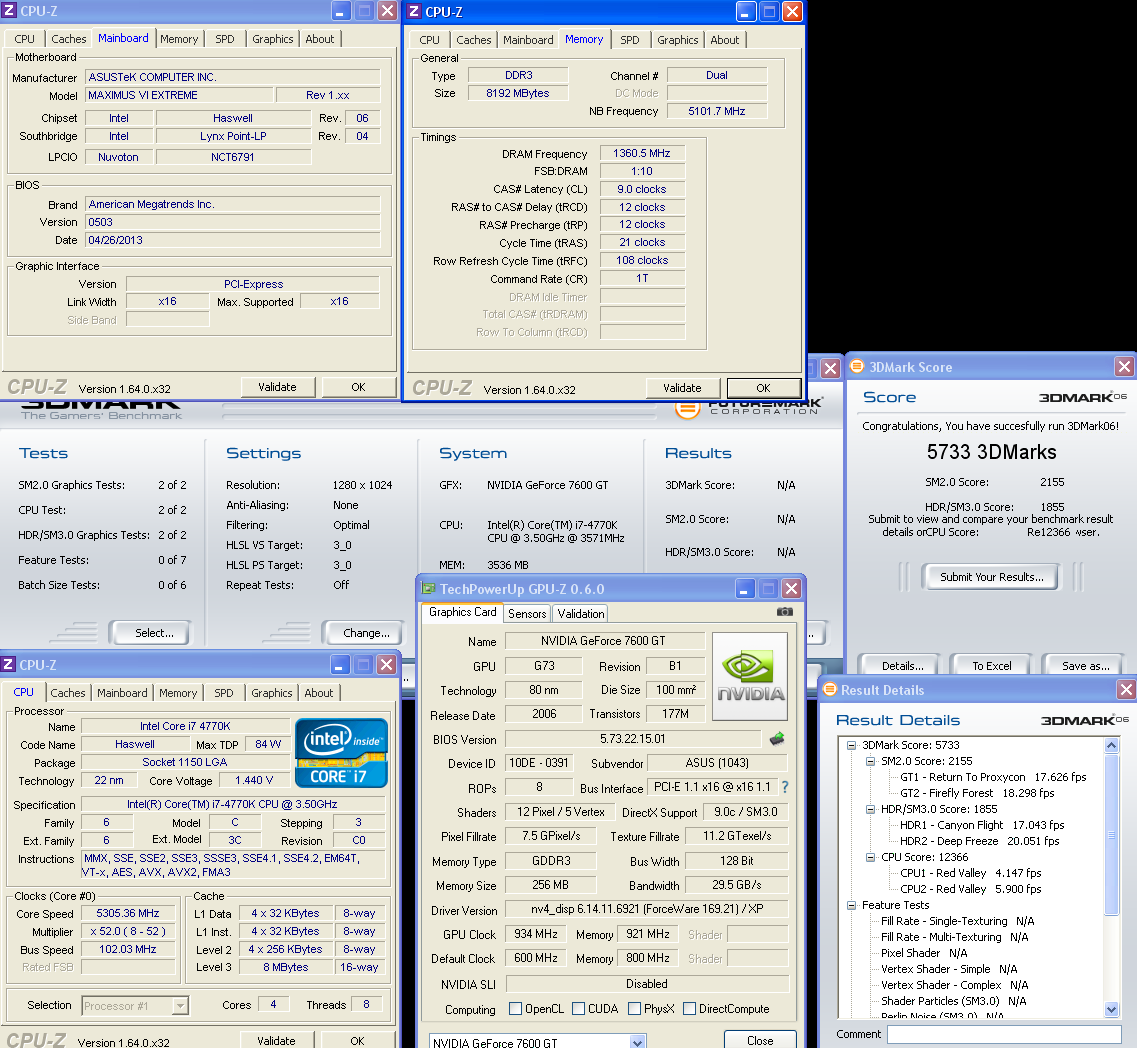Click the Core Speed 5305.36 MHz value
This screenshot has width=1137, height=1048.
coord(128,913)
